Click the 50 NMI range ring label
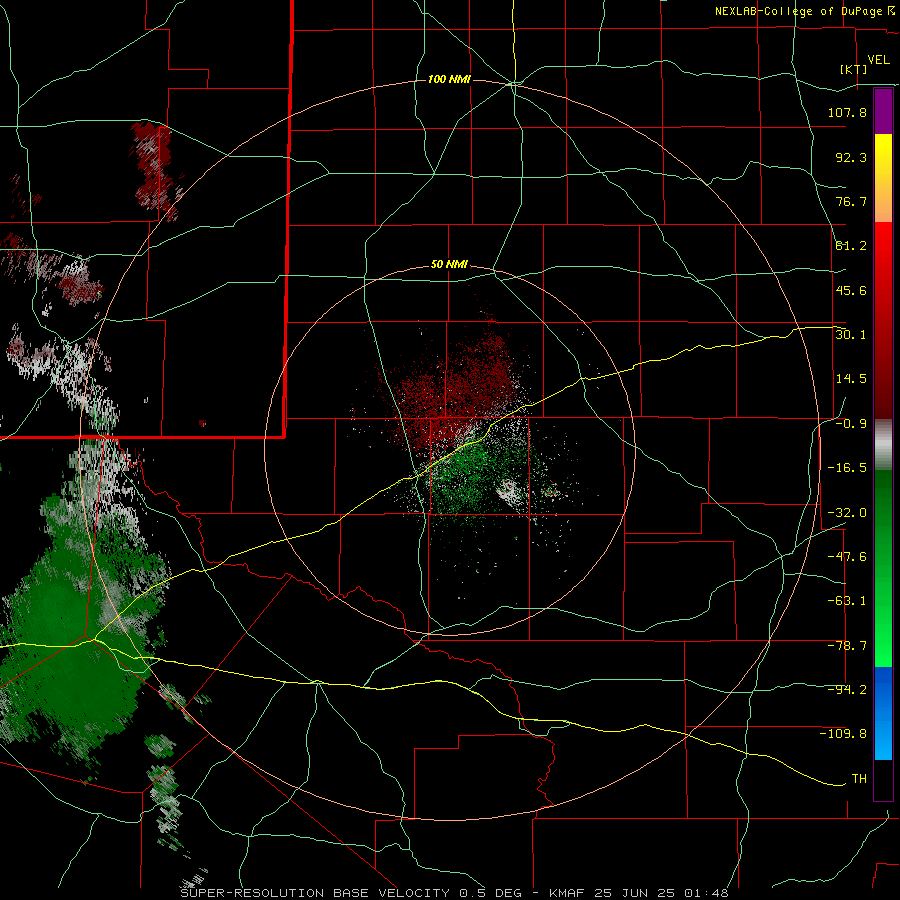This screenshot has width=900, height=900. pyautogui.click(x=449, y=265)
